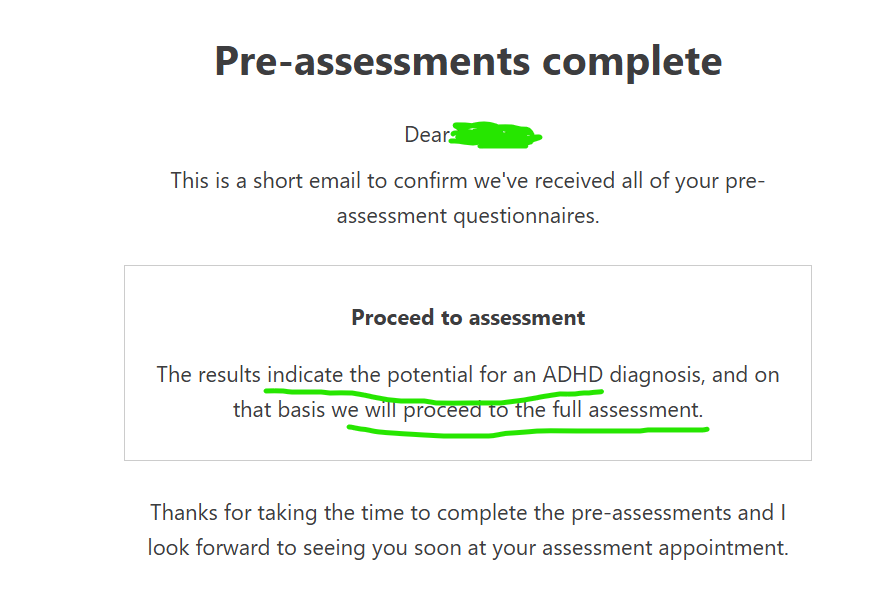Screen dimensions: 892x597
Task: Click the words 'assessment appointment' at the bottom
Action: pyautogui.click(x=665, y=548)
